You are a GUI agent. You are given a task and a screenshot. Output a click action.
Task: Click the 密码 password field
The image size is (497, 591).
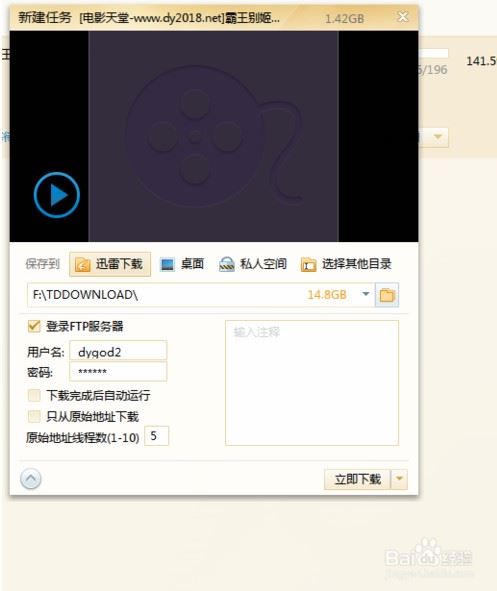(x=118, y=372)
